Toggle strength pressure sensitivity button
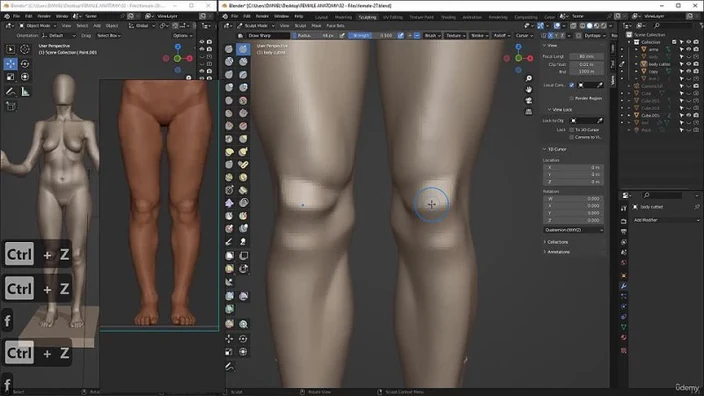 click(400, 35)
